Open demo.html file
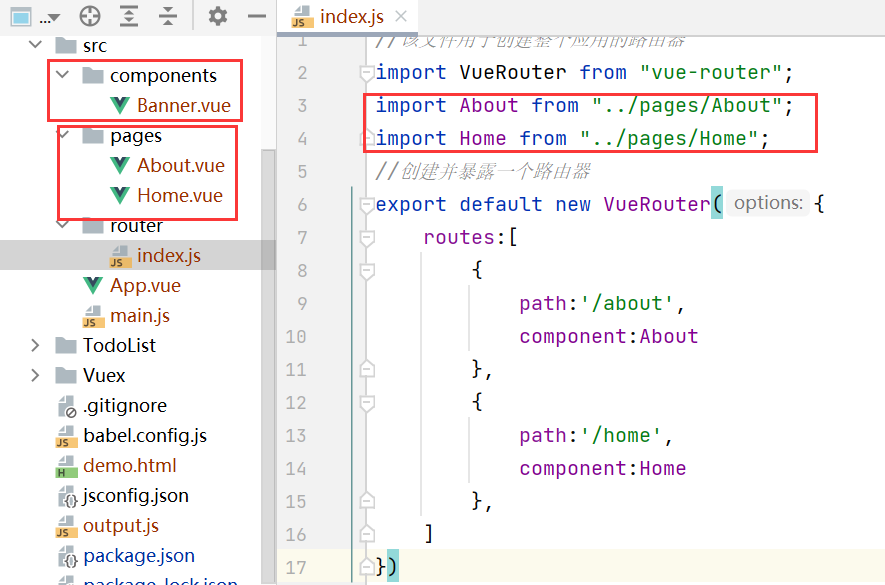The image size is (885, 585). (129, 465)
